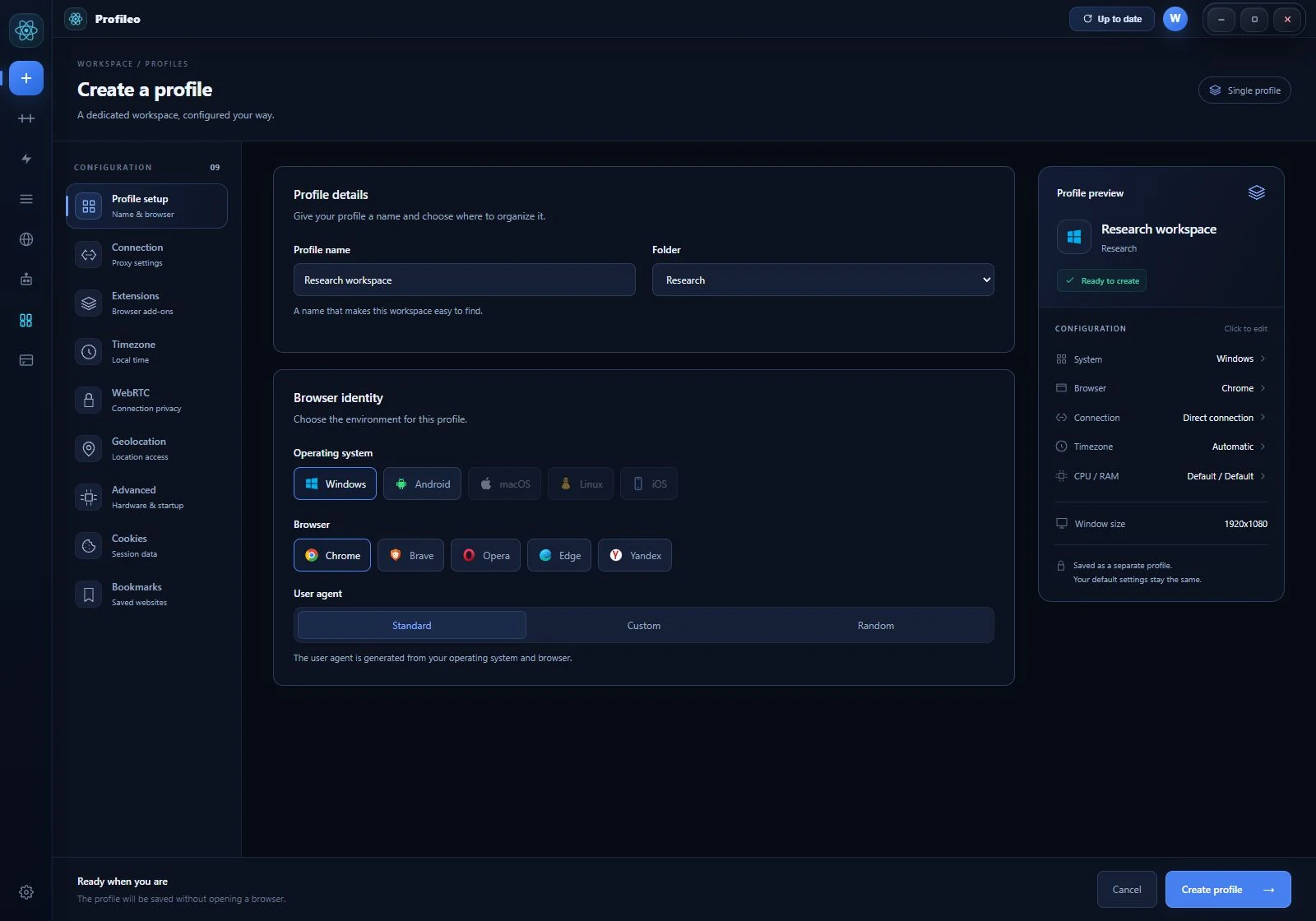
Task: Click the robot icon in left rail
Action: click(x=26, y=280)
